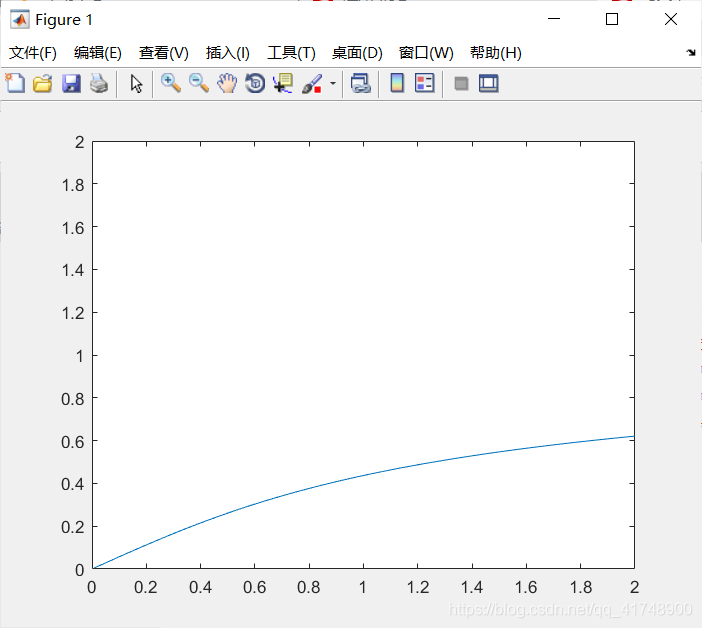Insert a colorbar using toolbar icon

click(x=397, y=83)
